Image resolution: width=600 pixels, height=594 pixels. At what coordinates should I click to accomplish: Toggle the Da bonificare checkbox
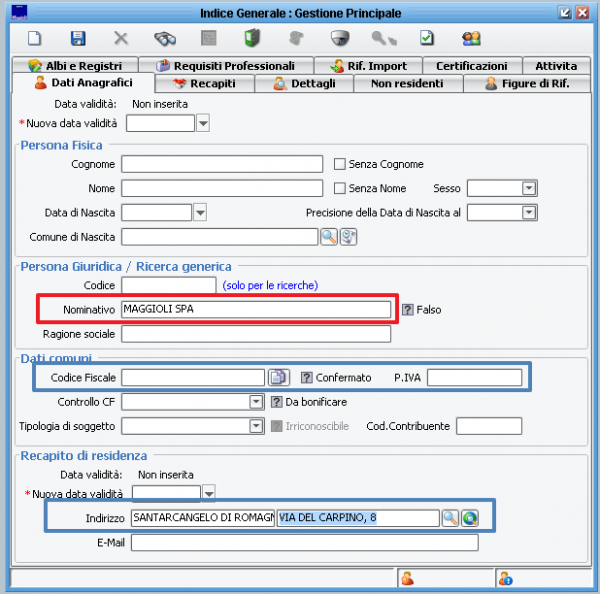click(277, 402)
